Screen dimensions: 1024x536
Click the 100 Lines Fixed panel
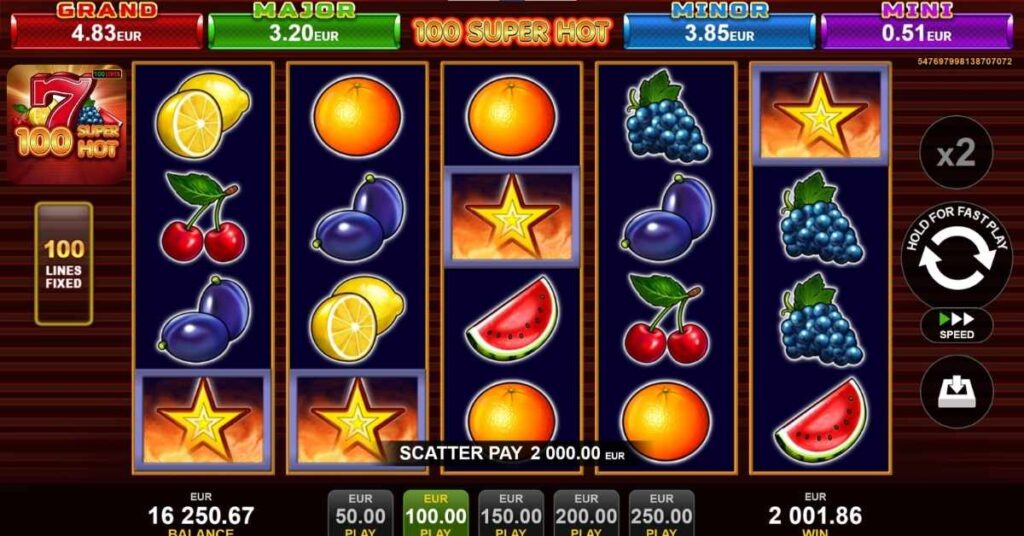pos(63,264)
